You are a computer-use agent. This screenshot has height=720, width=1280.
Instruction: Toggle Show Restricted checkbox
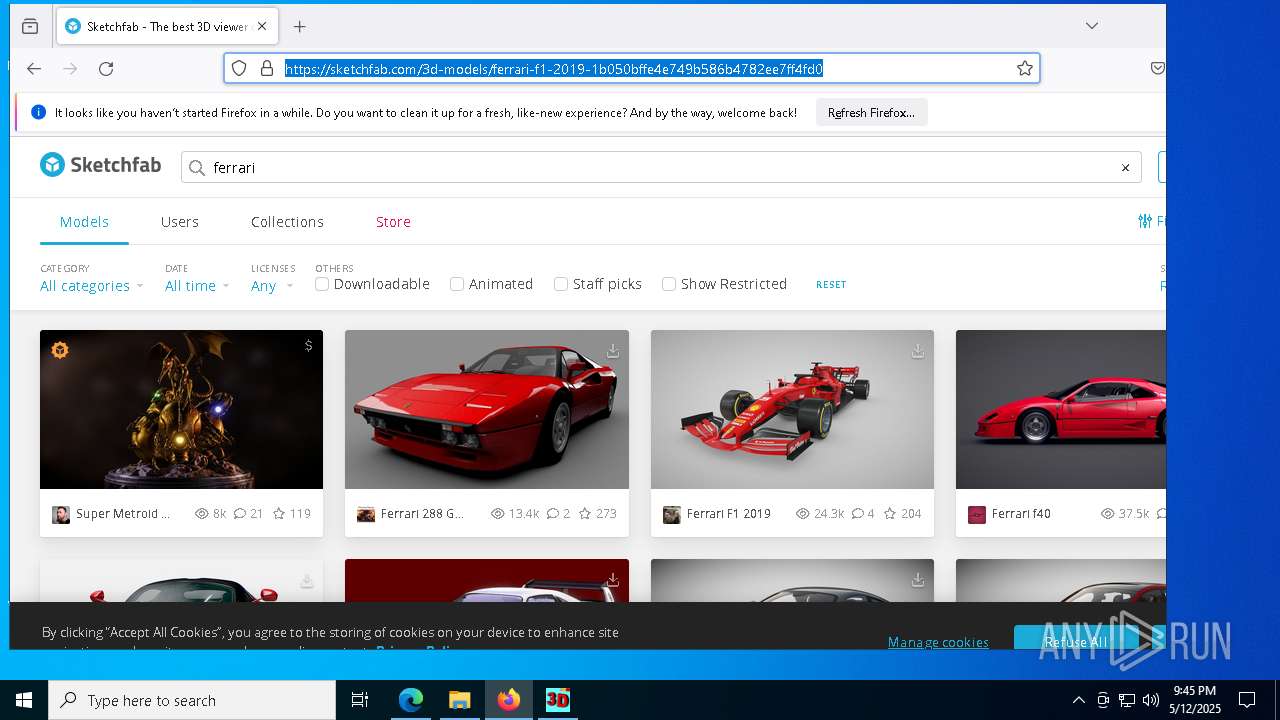pos(669,284)
